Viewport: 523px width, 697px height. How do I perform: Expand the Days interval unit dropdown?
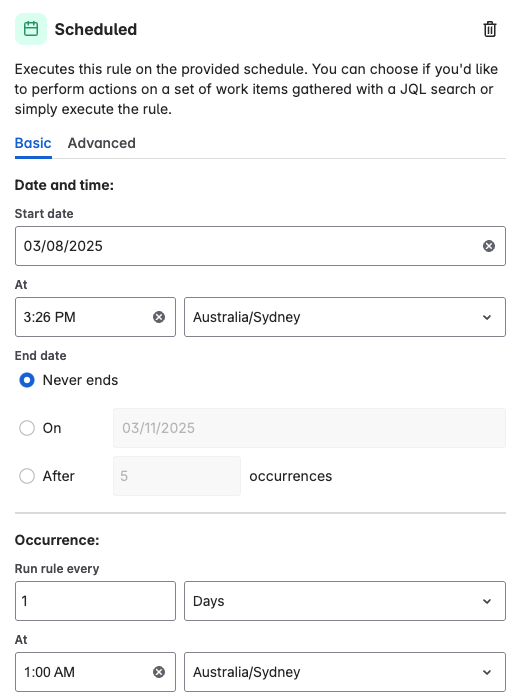(345, 601)
